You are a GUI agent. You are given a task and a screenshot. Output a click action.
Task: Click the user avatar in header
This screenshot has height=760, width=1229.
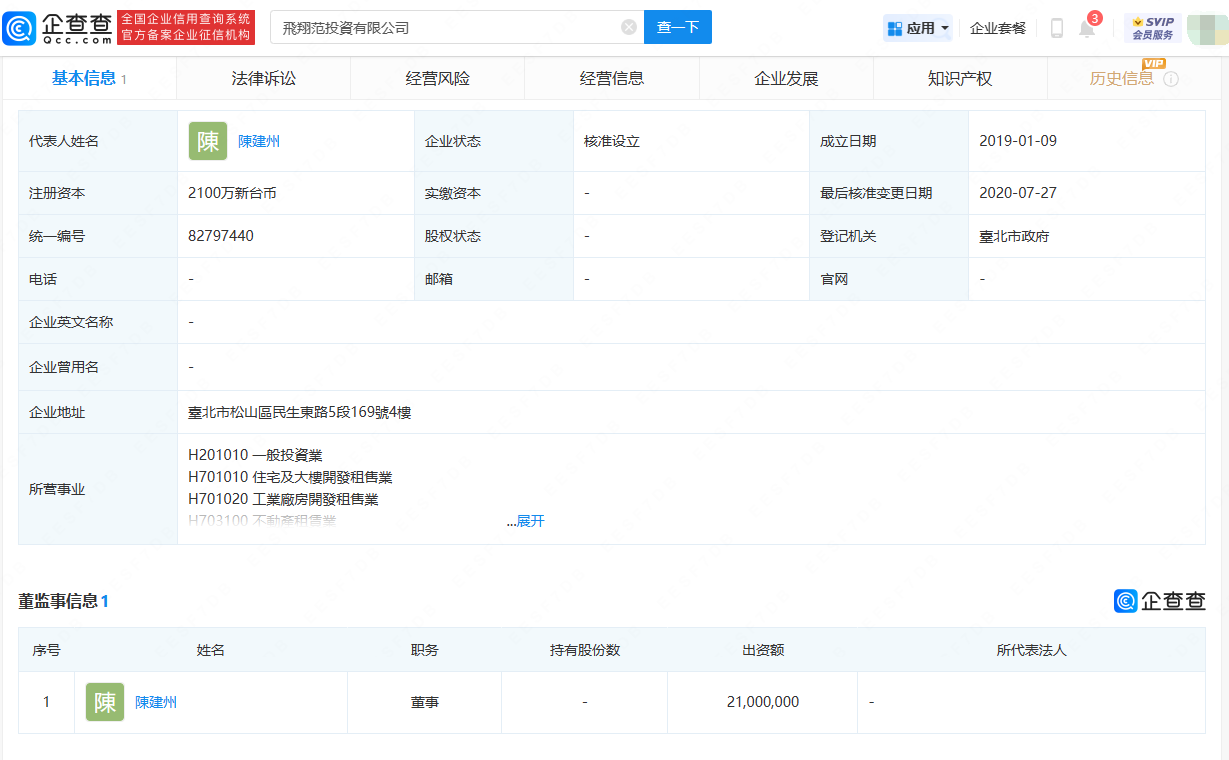tap(1207, 28)
